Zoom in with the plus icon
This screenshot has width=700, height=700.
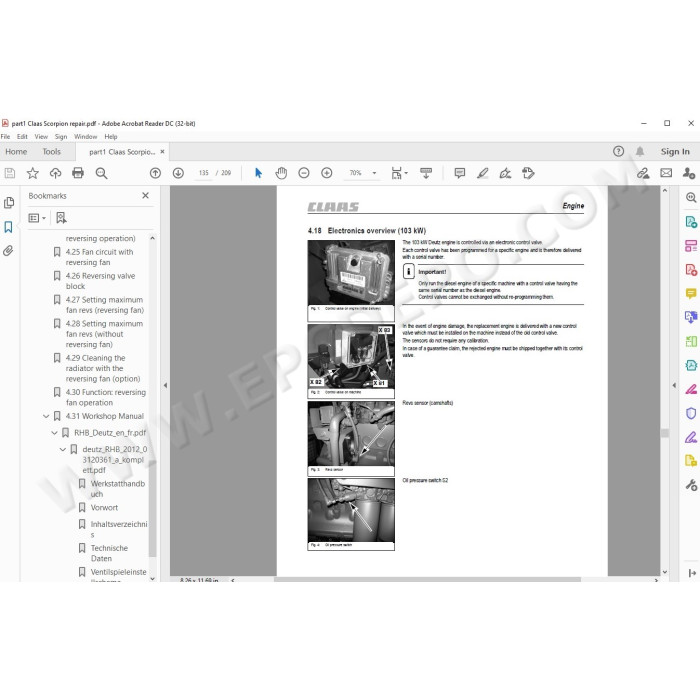coord(327,173)
